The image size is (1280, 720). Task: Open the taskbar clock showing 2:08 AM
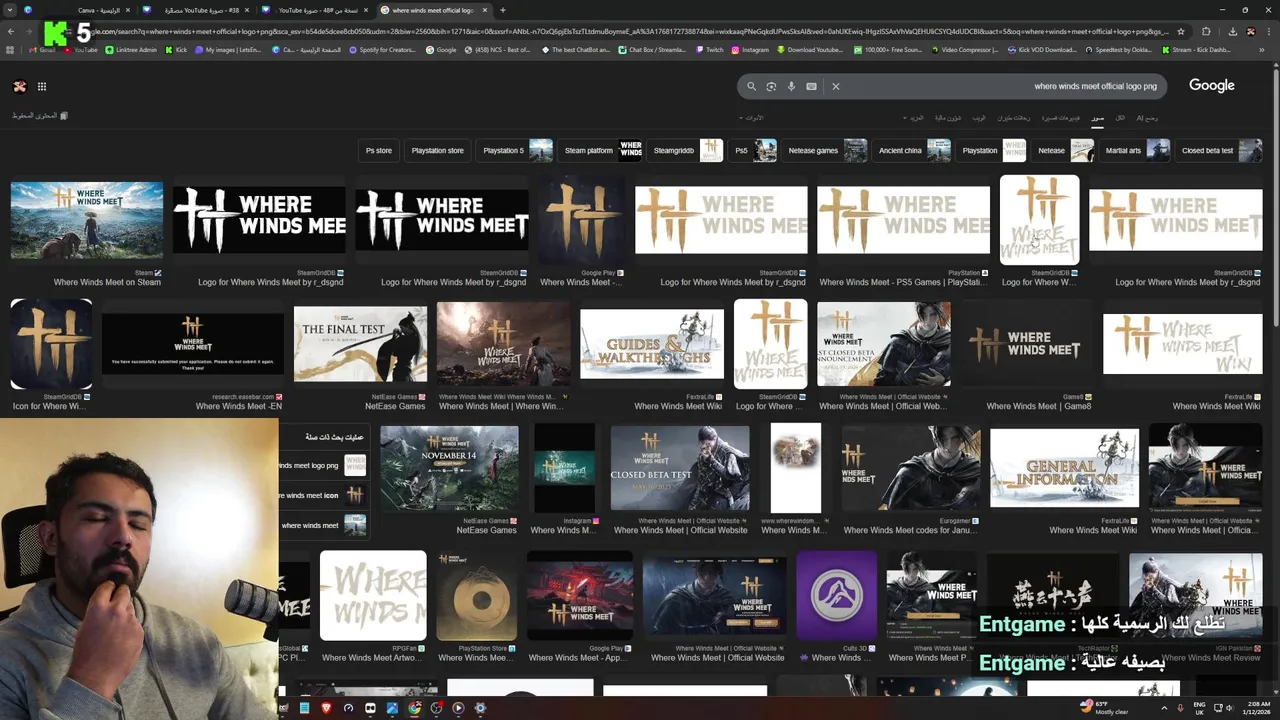click(1256, 708)
